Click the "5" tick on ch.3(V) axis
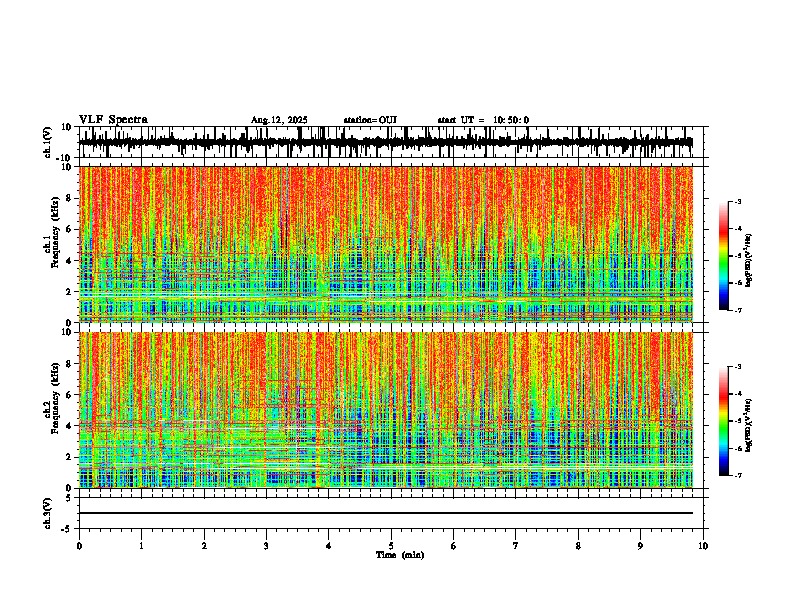This screenshot has width=792, height=612. pos(70,497)
